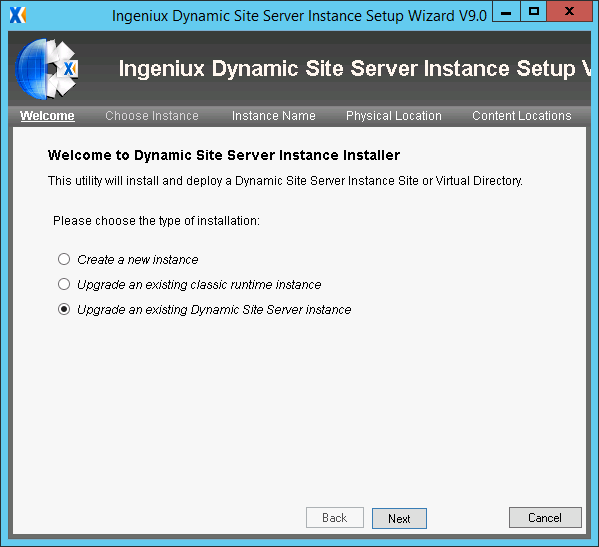Screen dimensions: 599x547
Task: Jump to the Content Locations step
Action: (x=521, y=116)
